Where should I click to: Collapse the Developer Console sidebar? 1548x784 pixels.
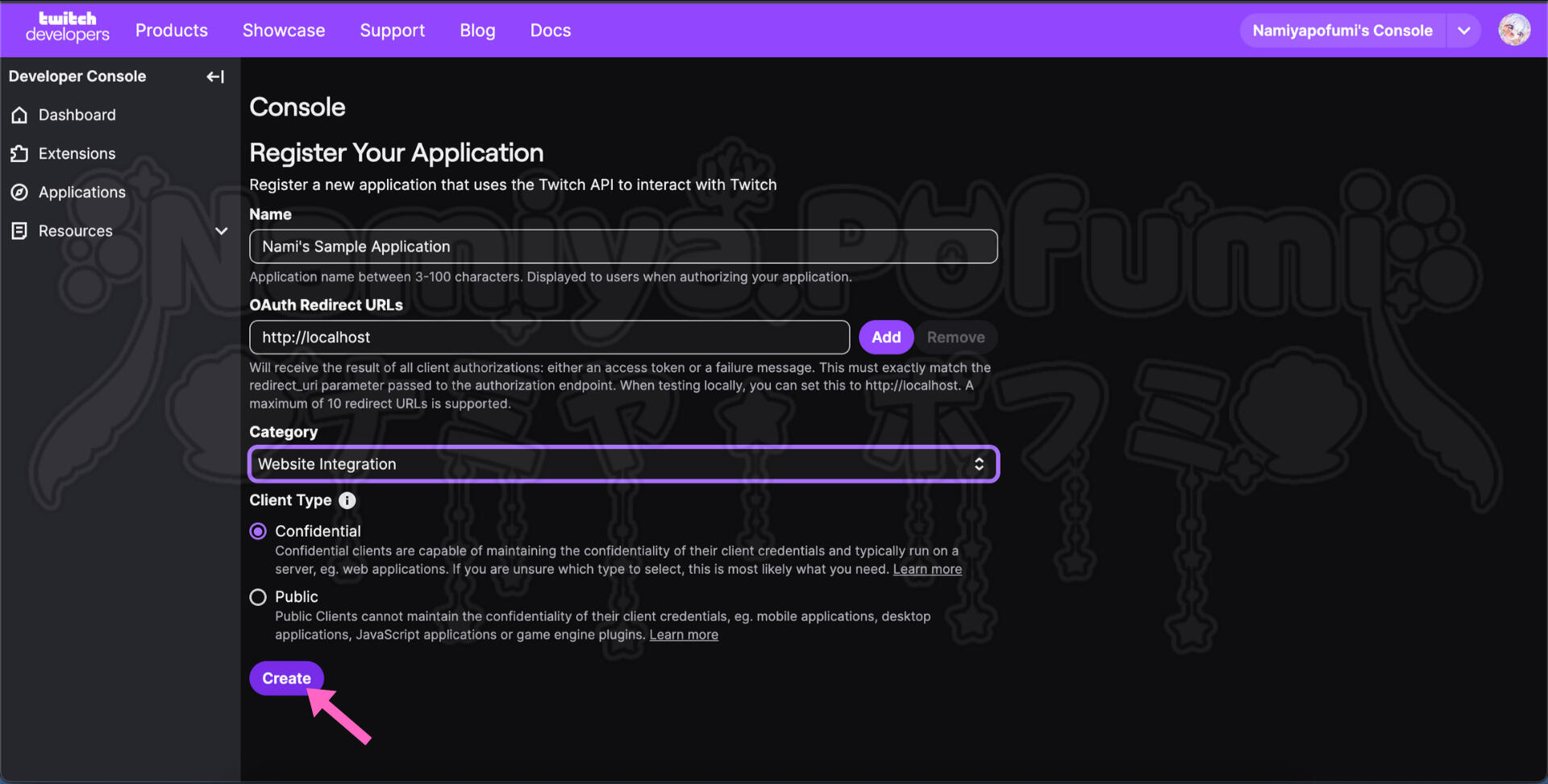pos(215,77)
